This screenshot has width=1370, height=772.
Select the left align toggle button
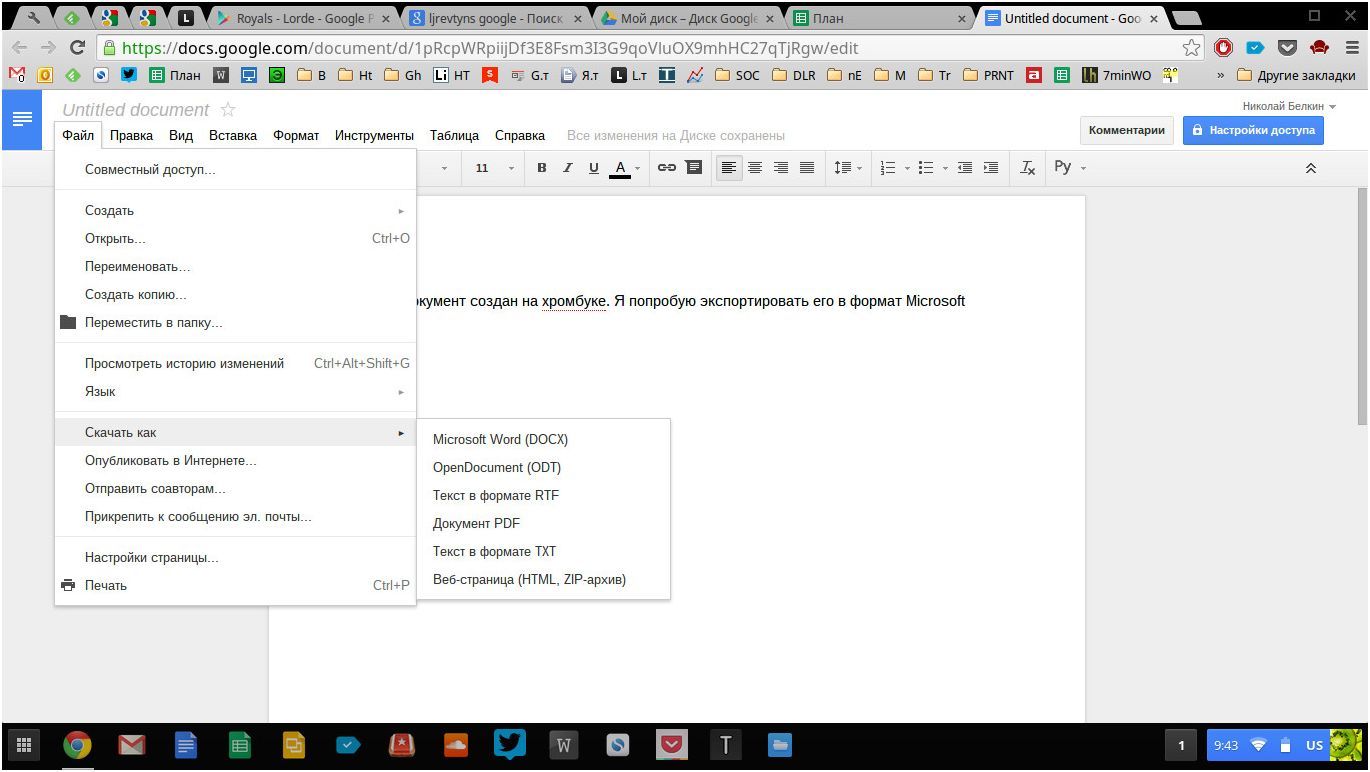pyautogui.click(x=729, y=168)
